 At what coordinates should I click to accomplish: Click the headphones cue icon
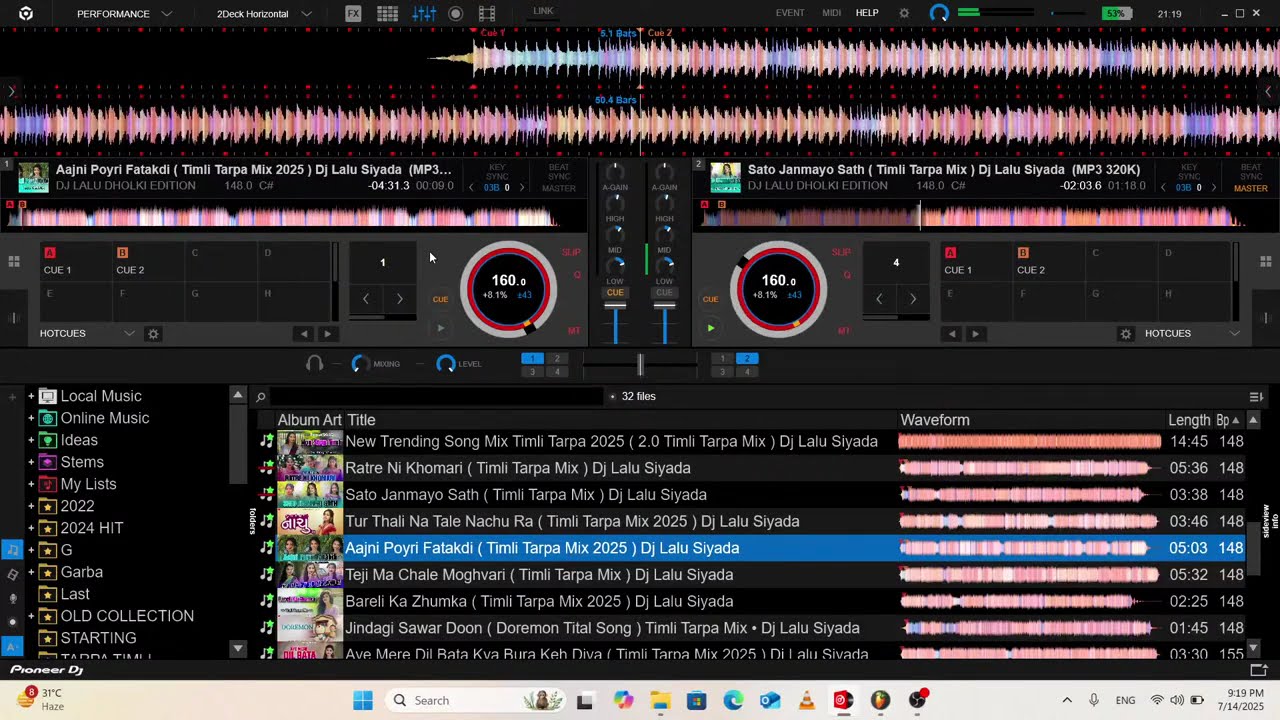pyautogui.click(x=314, y=364)
